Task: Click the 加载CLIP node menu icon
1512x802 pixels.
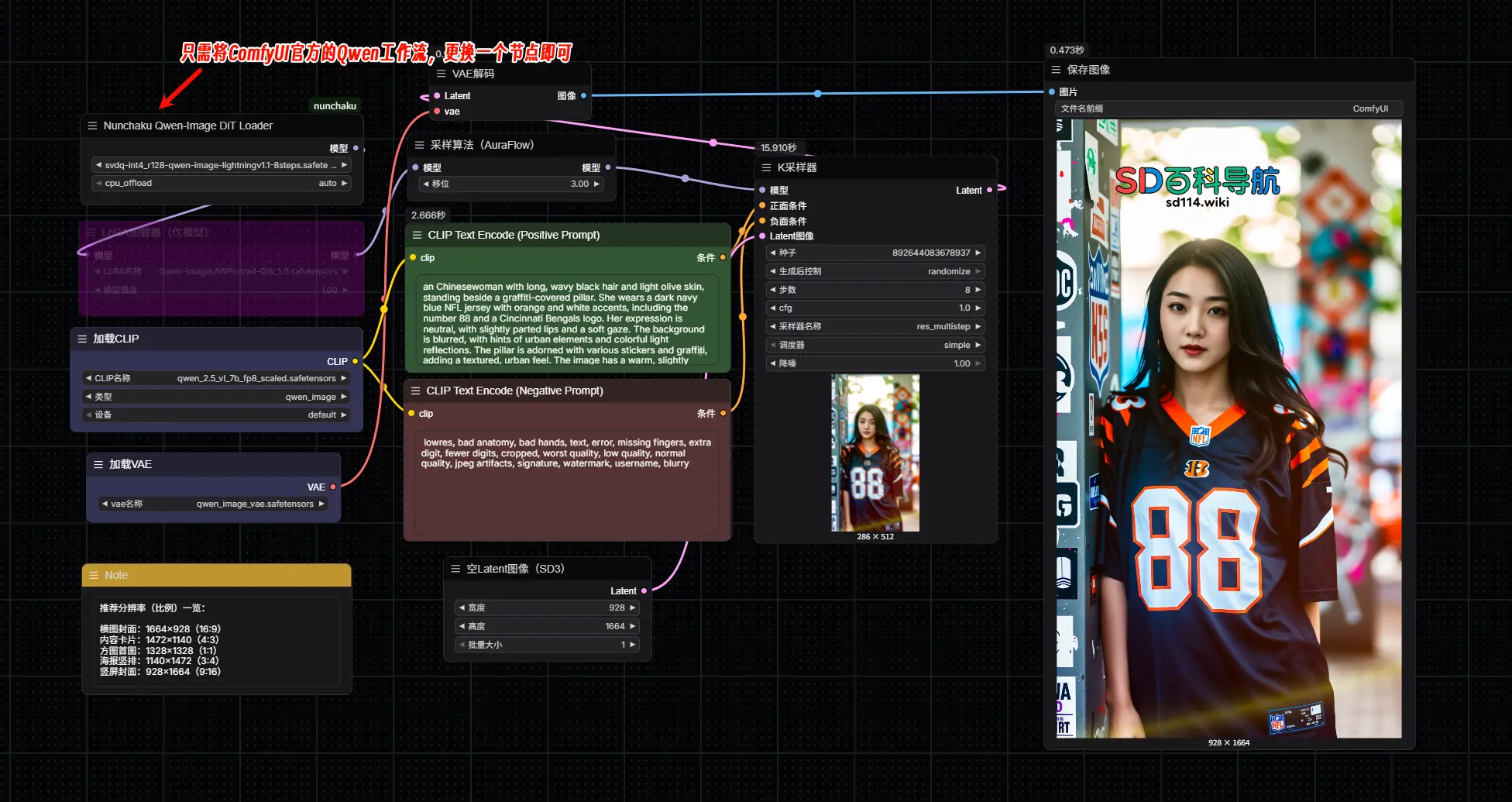Action: point(82,339)
